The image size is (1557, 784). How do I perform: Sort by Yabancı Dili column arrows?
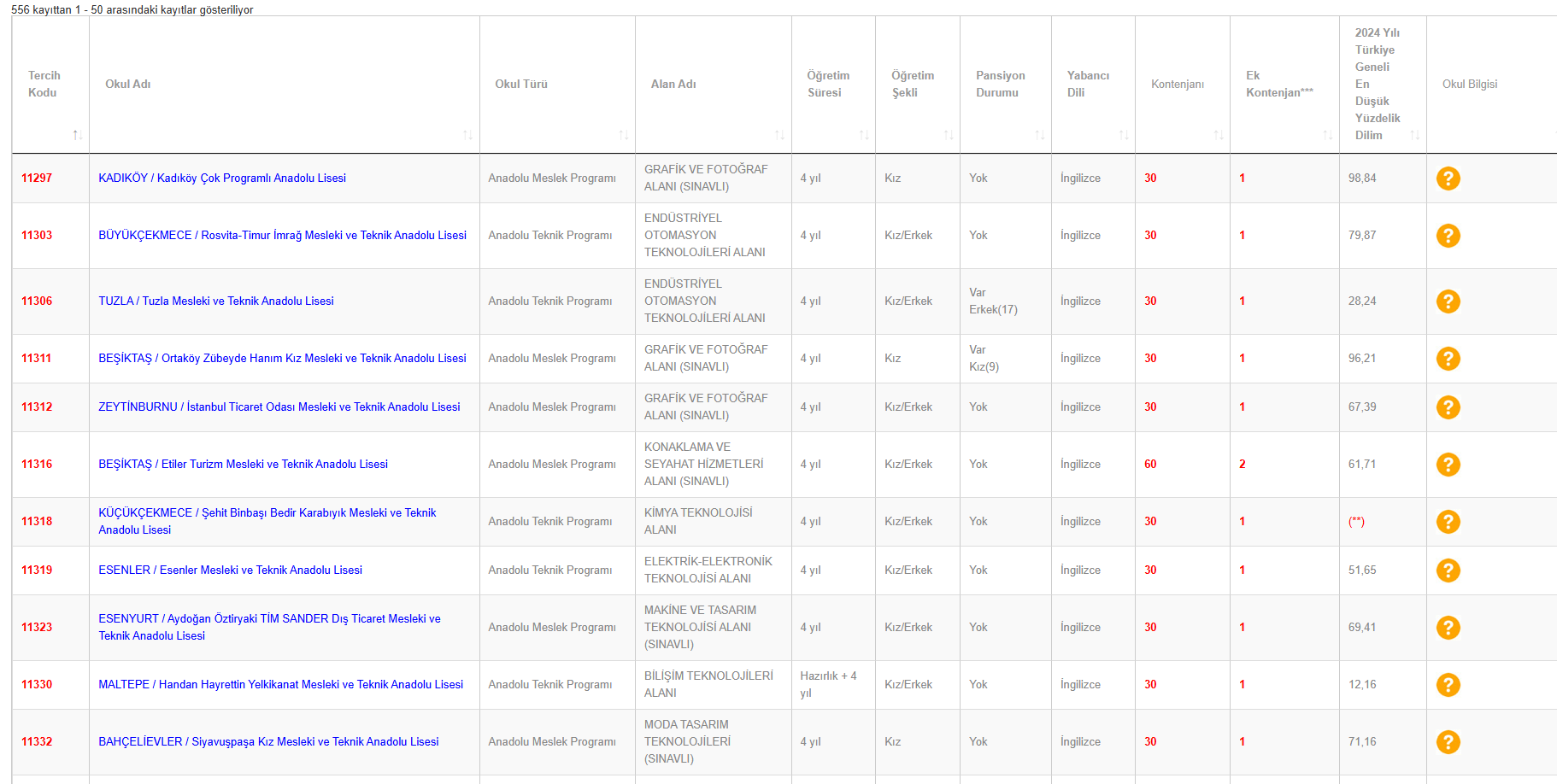coord(1123,135)
